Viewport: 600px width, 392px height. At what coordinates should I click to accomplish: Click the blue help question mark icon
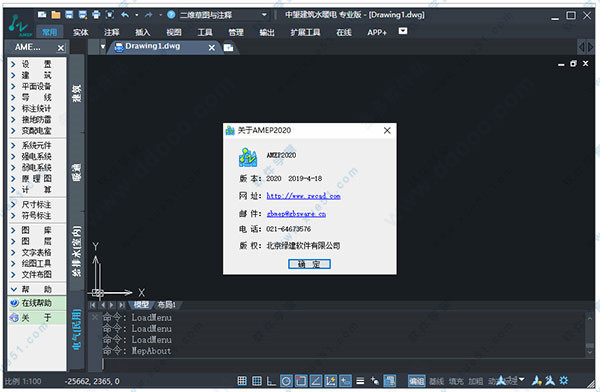171,15
